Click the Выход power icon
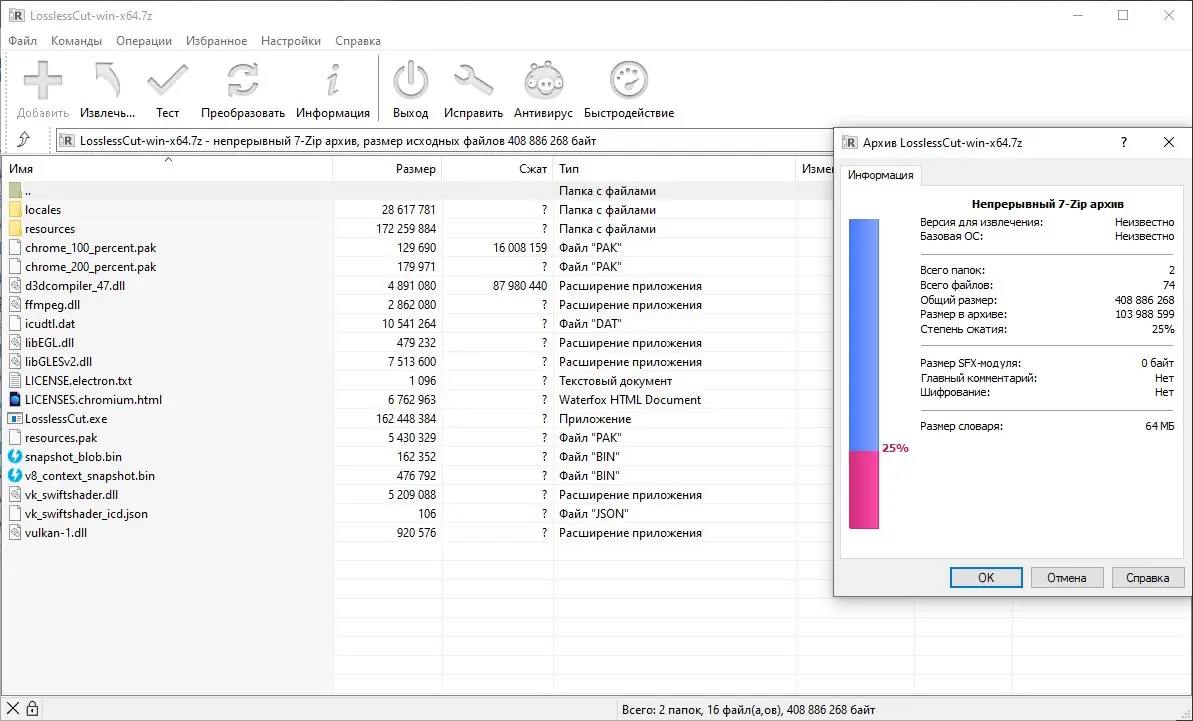The width and height of the screenshot is (1193, 721). coord(410,81)
